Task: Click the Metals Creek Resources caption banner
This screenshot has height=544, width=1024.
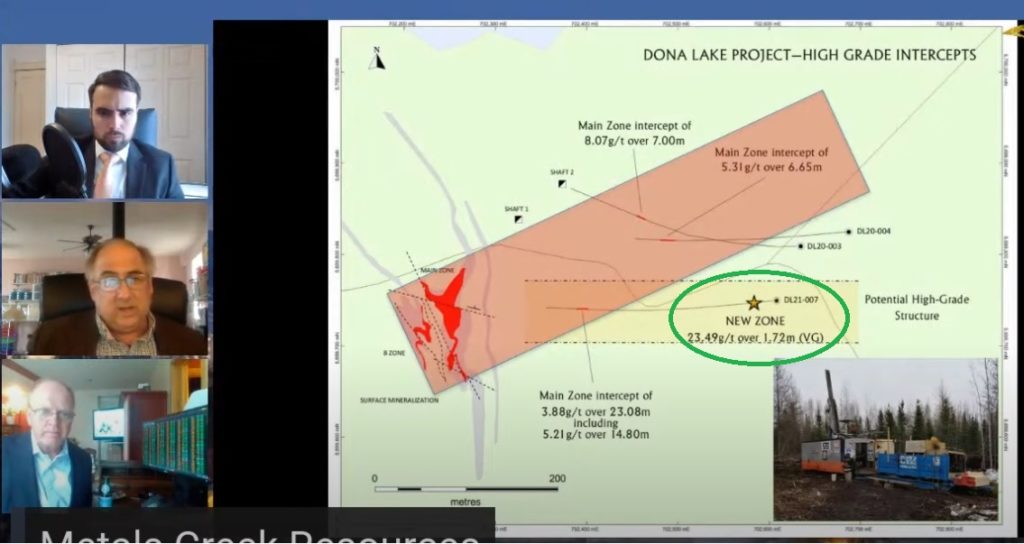Action: [x=253, y=526]
